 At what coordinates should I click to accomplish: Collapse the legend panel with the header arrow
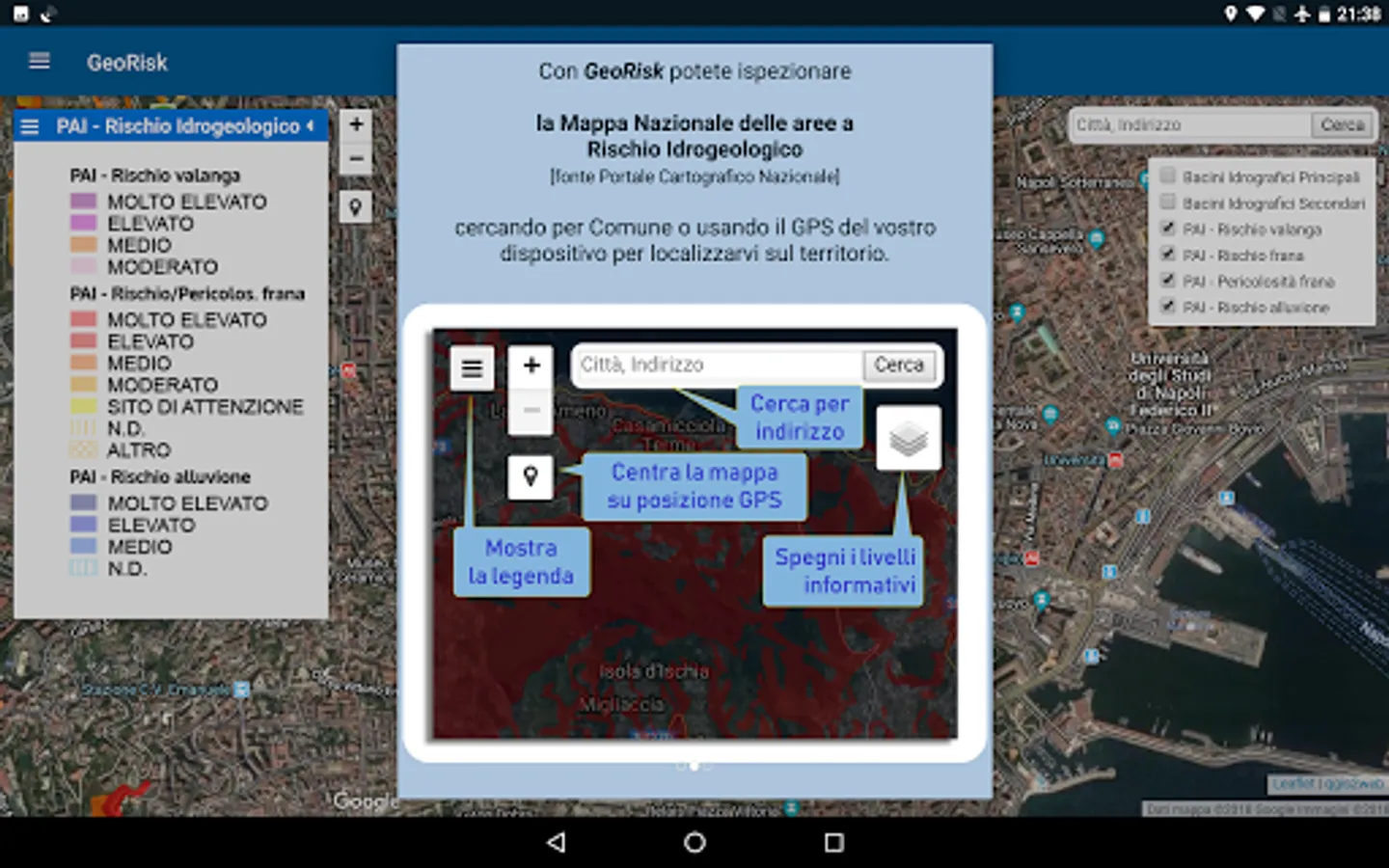[311, 125]
